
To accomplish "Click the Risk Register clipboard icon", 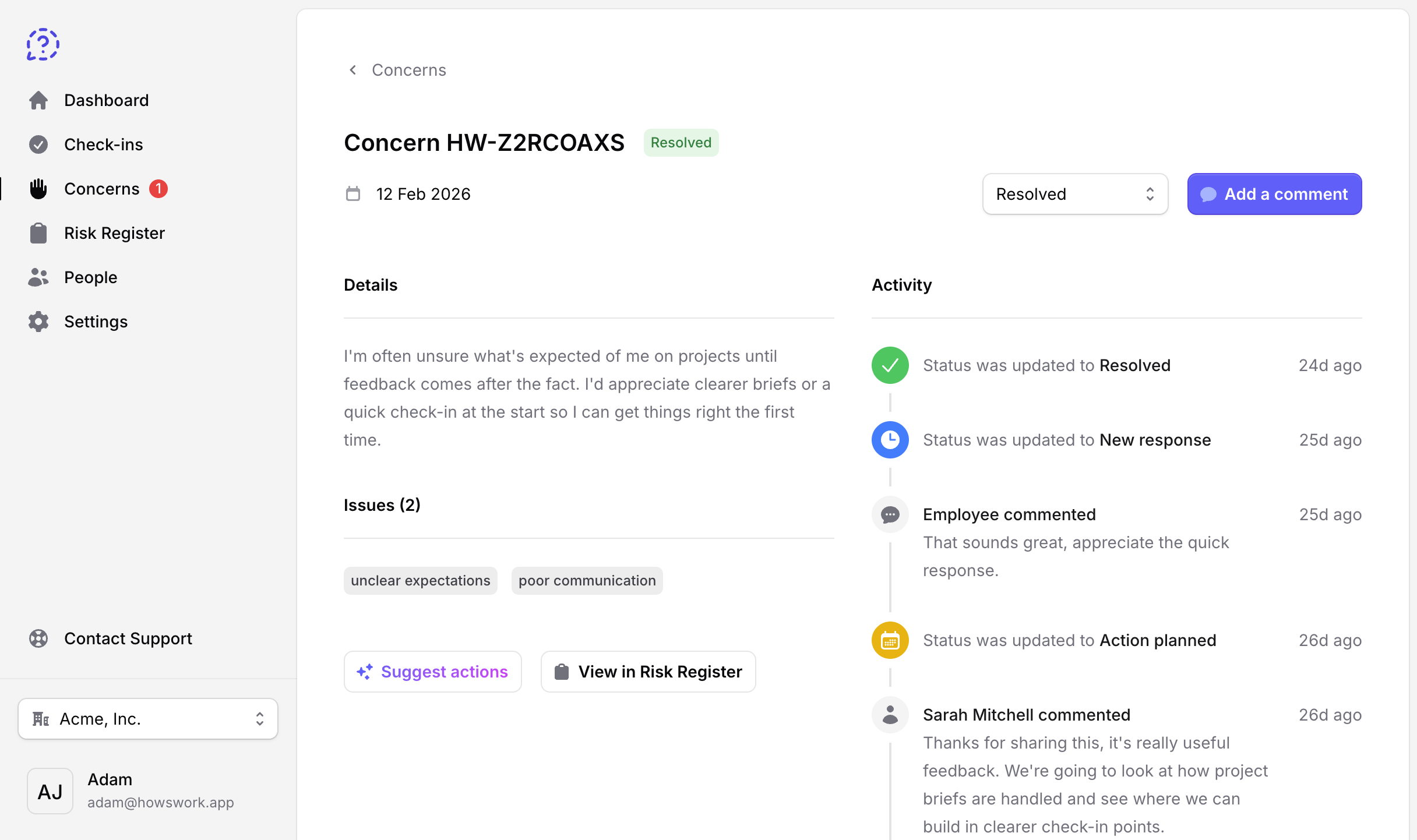I will coord(38,233).
